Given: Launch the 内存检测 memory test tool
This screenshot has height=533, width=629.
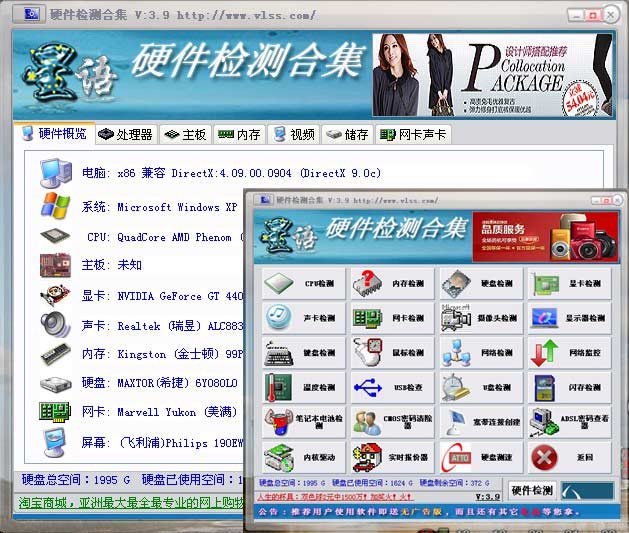Looking at the screenshot, I should point(392,284).
